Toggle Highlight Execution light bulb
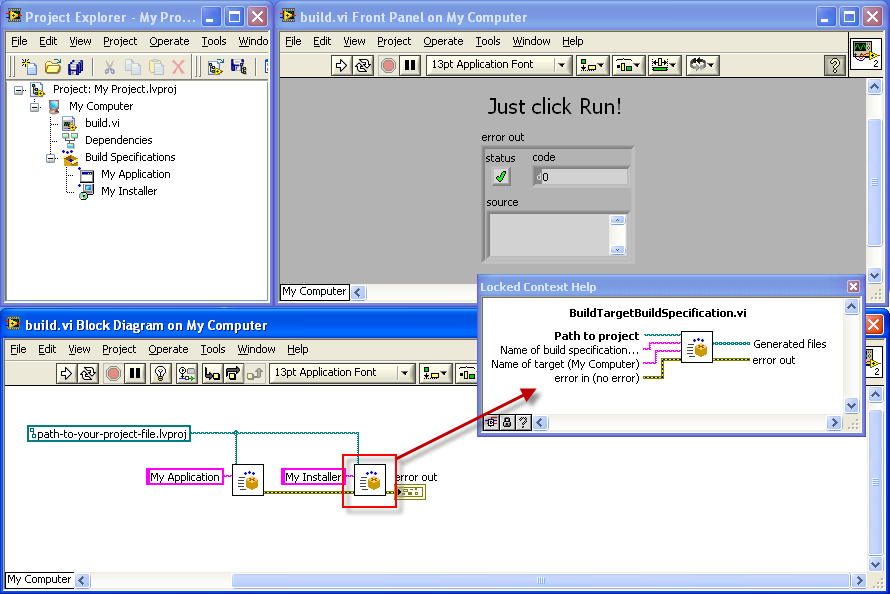The image size is (890, 594). [x=160, y=373]
